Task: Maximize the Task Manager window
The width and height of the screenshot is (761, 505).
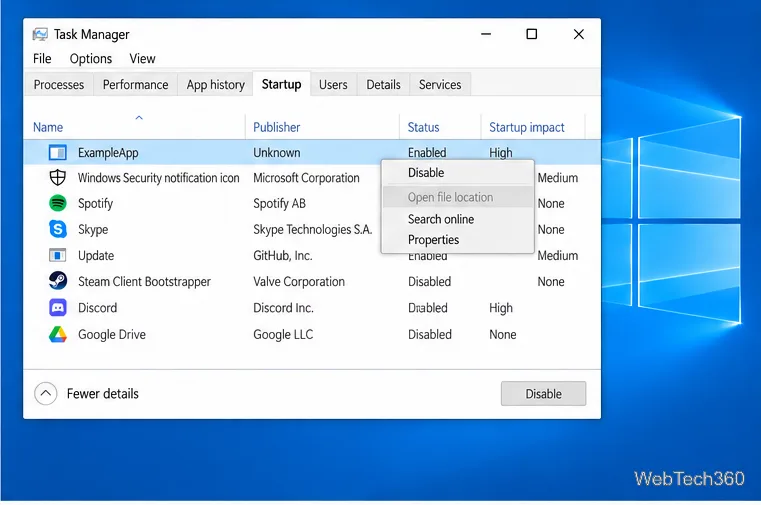Action: tap(532, 34)
